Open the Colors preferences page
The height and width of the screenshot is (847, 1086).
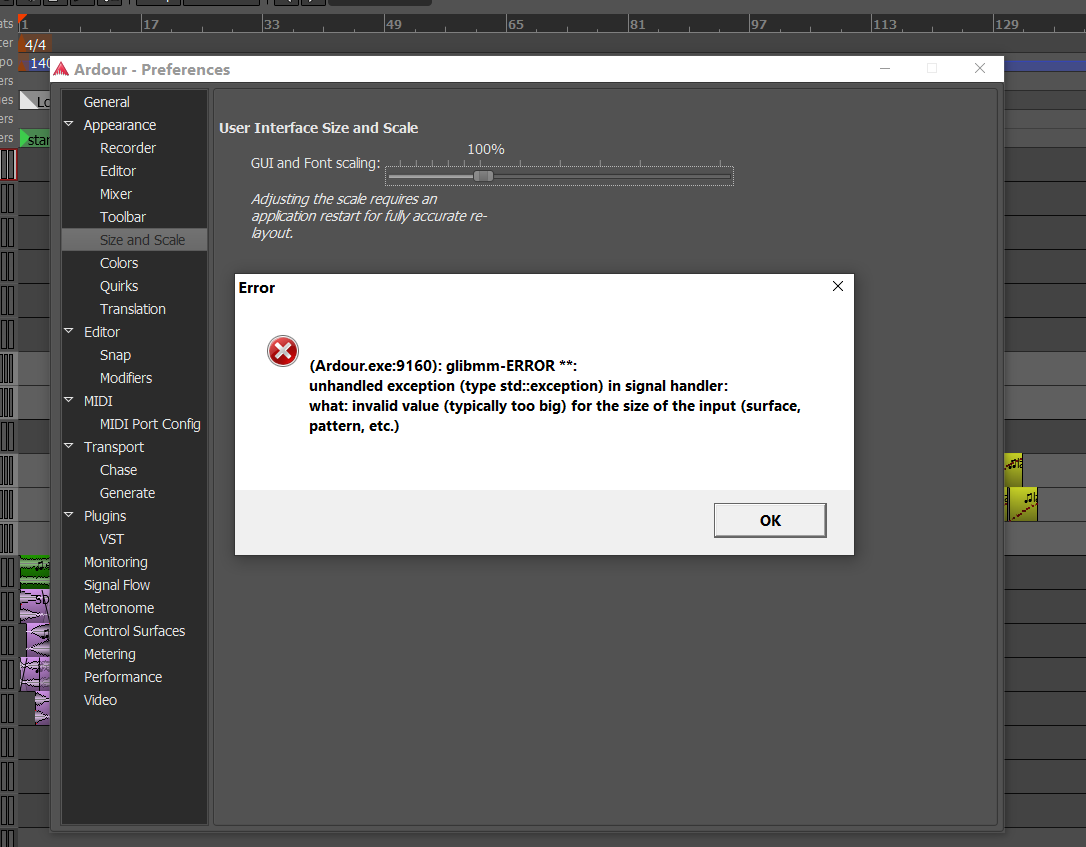(119, 263)
